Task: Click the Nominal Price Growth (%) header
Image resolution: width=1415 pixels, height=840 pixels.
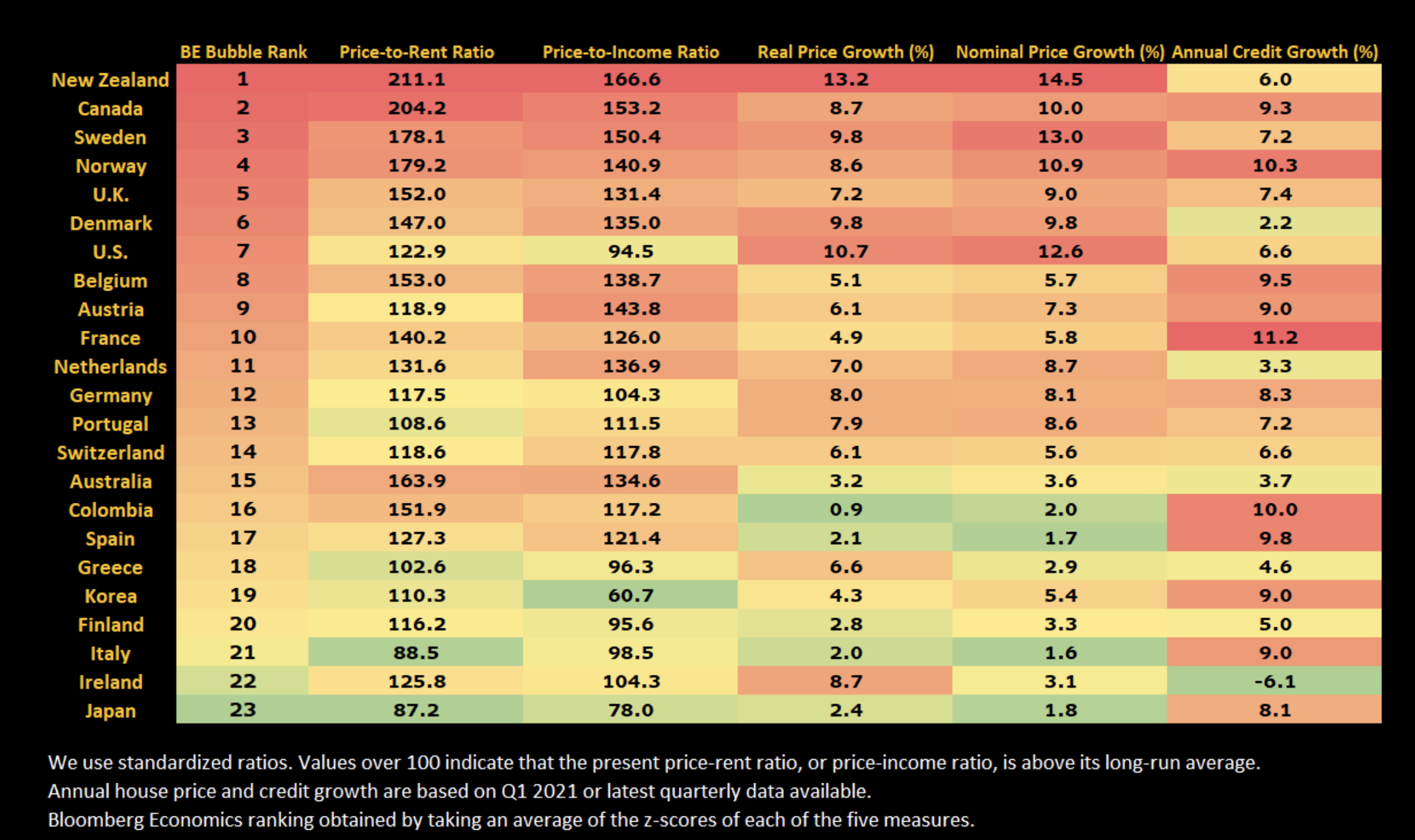Action: [1060, 52]
